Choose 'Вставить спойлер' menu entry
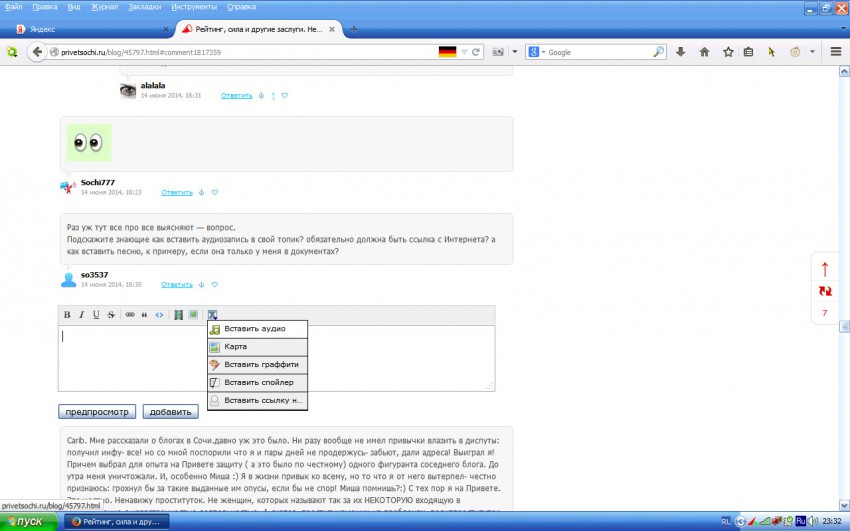This screenshot has width=850, height=531. point(258,382)
